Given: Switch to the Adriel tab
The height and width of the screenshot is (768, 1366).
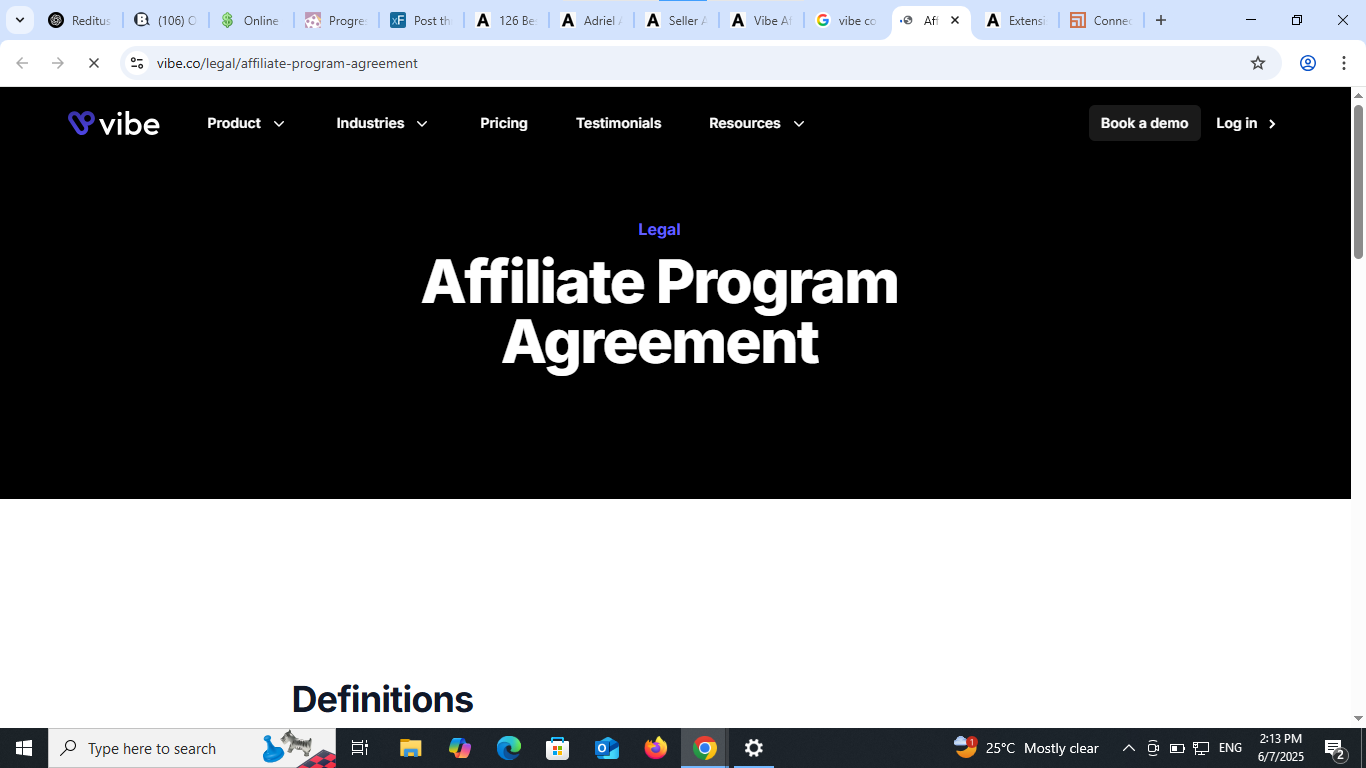Looking at the screenshot, I should pos(591,20).
